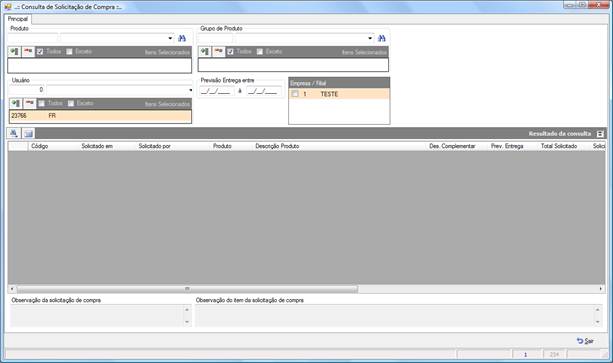Viewport: 613px width, 363px height.
Task: Click the Grupo de Produto selected-items list box
Action: pyautogui.click(x=293, y=65)
